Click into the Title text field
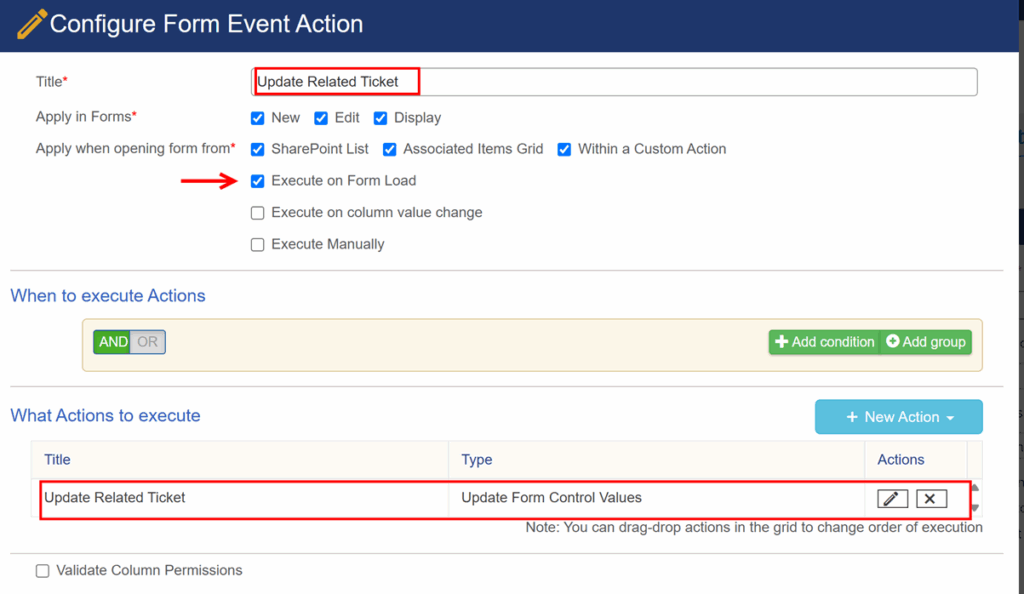The height and width of the screenshot is (594, 1024). (614, 82)
